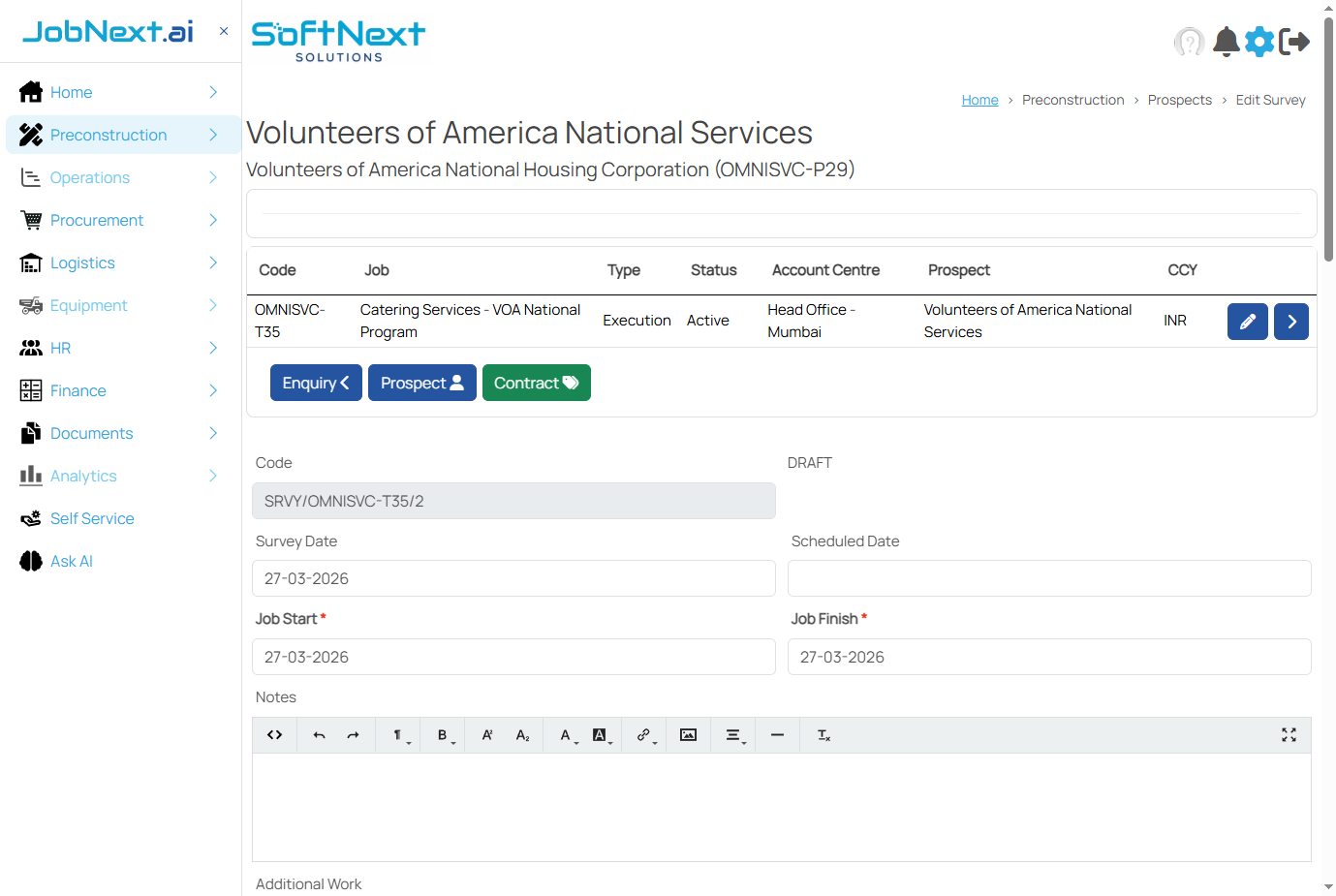
Task: Toggle bold formatting in Notes
Action: pos(441,734)
